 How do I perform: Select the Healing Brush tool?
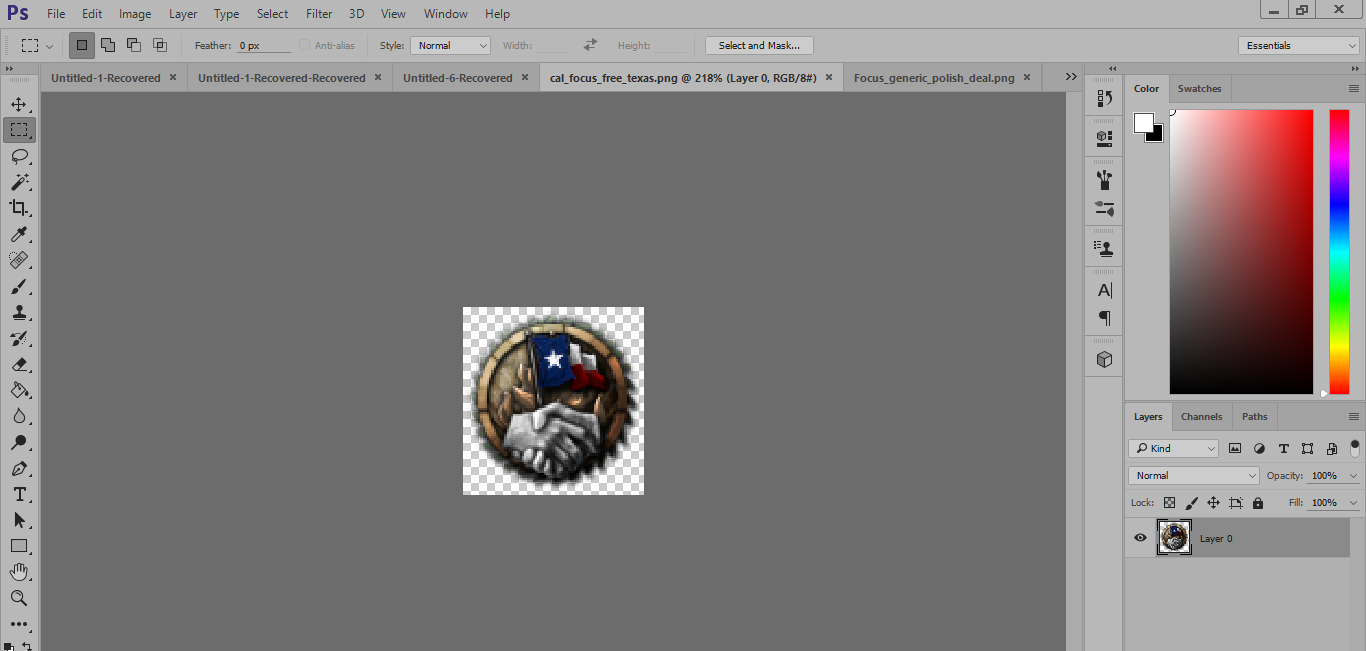click(19, 260)
